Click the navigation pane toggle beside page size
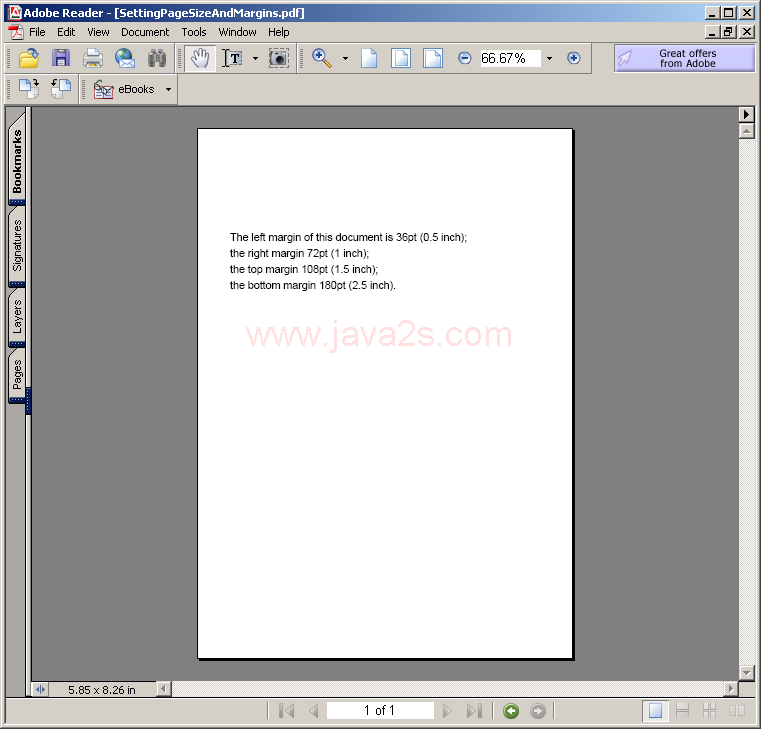The image size is (761, 729). click(40, 689)
